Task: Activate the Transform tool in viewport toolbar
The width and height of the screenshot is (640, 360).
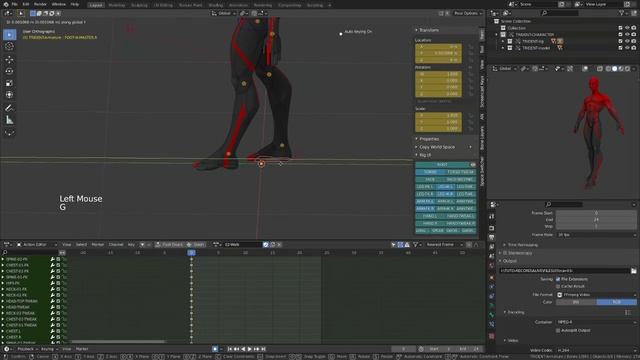Action: pyautogui.click(x=9, y=95)
